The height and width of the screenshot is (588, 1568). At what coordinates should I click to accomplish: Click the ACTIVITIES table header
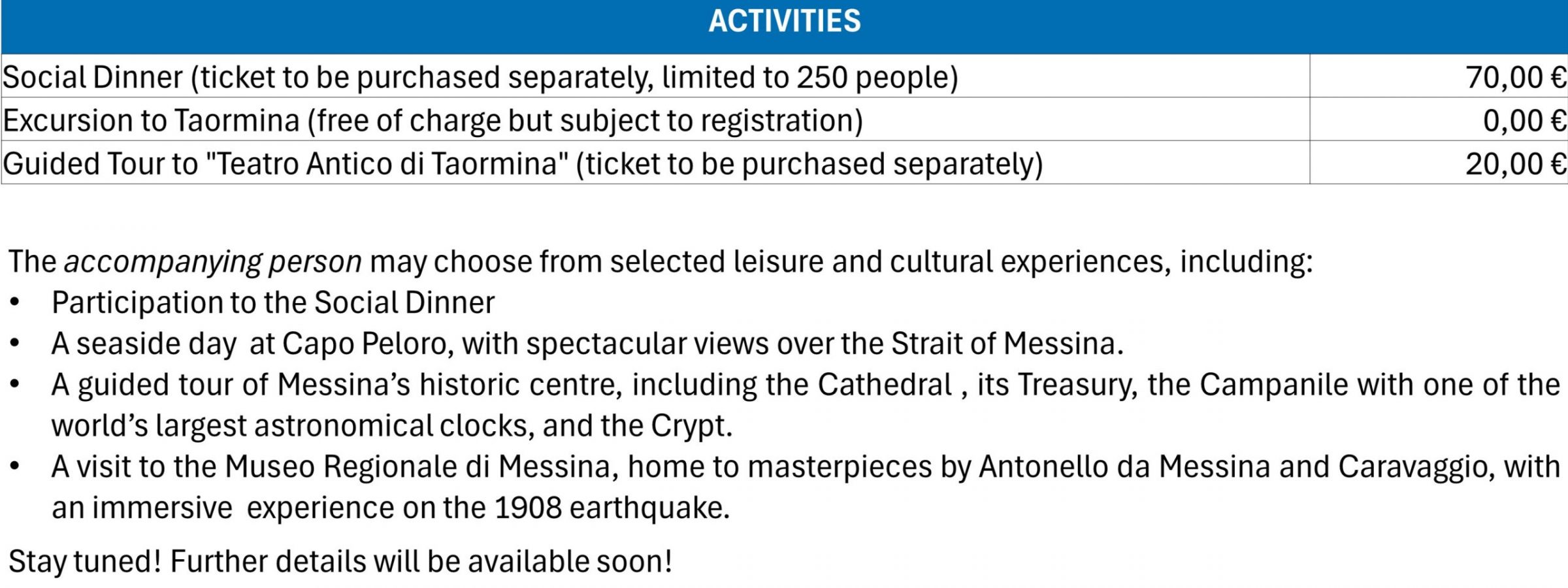click(784, 22)
